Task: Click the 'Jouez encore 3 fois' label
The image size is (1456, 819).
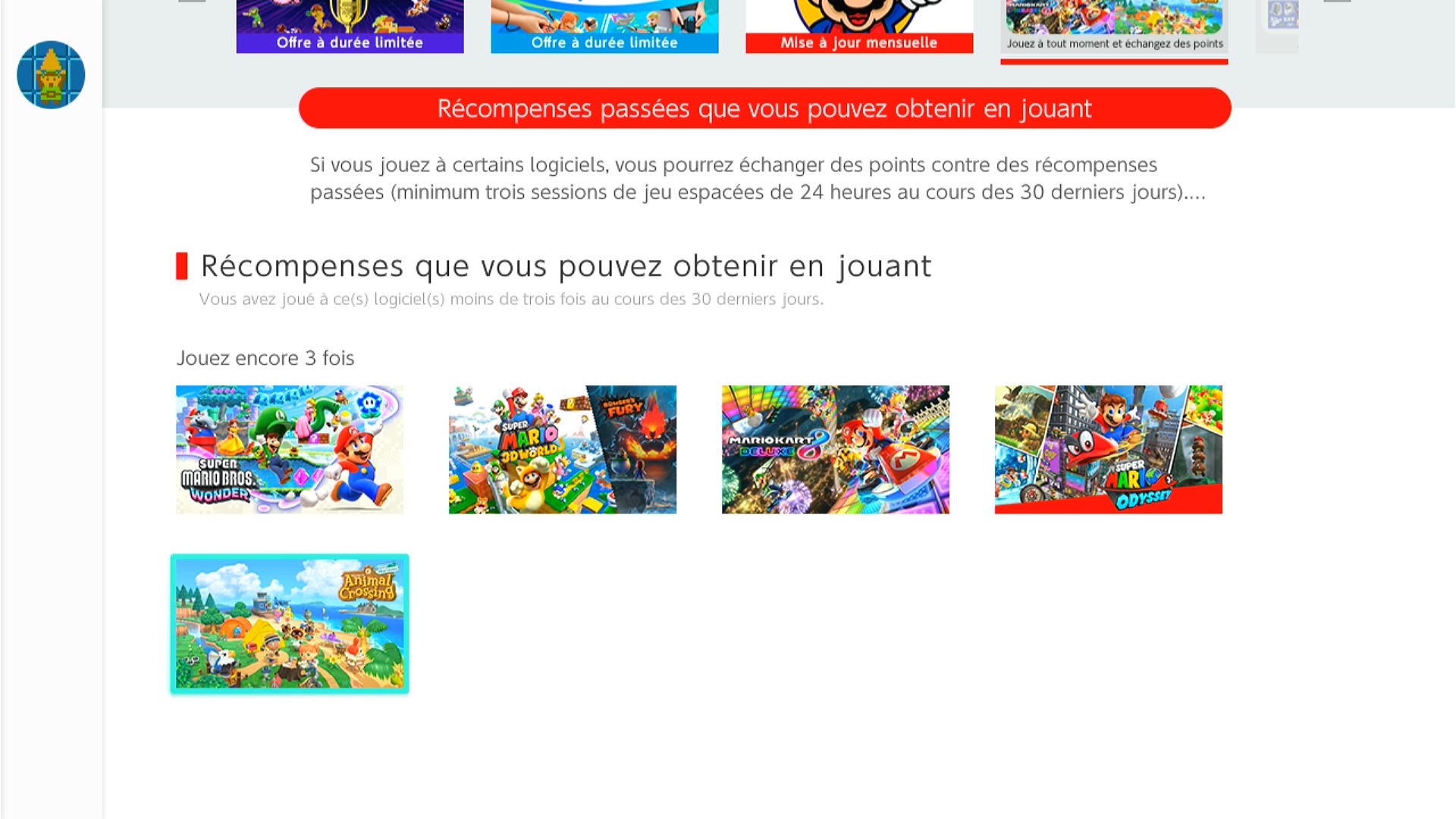Action: tap(265, 358)
